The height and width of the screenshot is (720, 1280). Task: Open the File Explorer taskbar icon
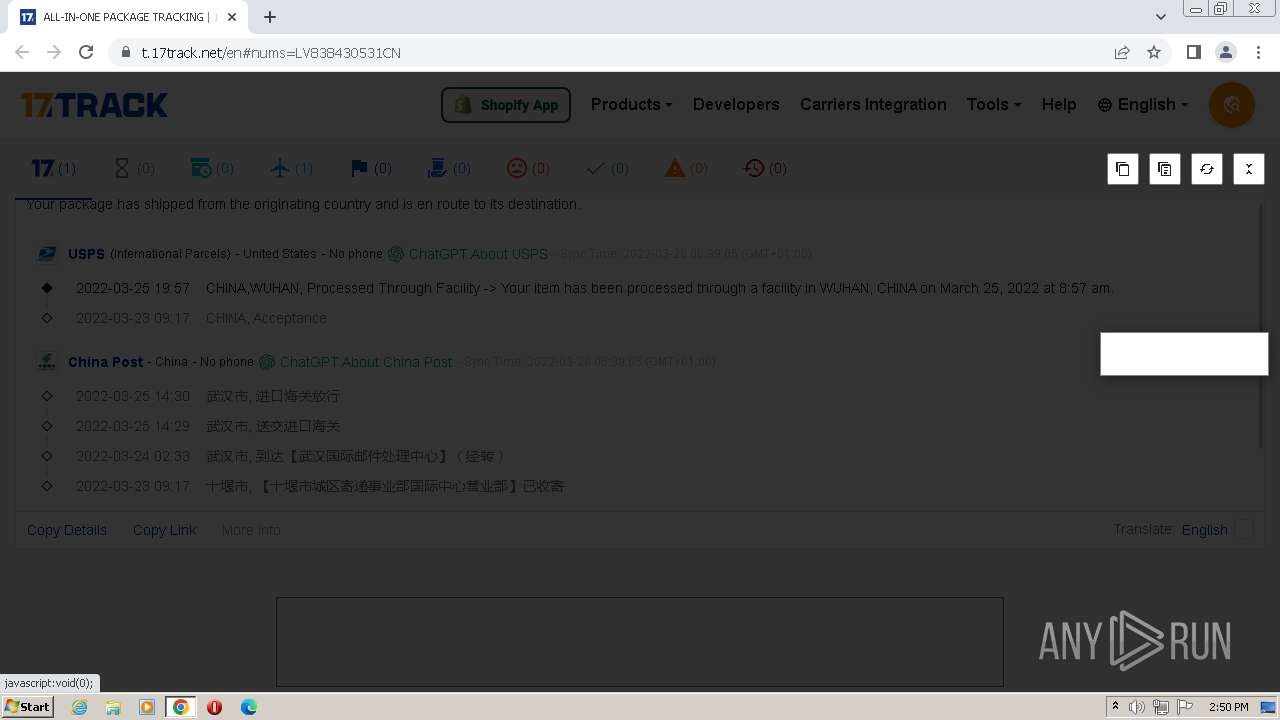pos(113,707)
